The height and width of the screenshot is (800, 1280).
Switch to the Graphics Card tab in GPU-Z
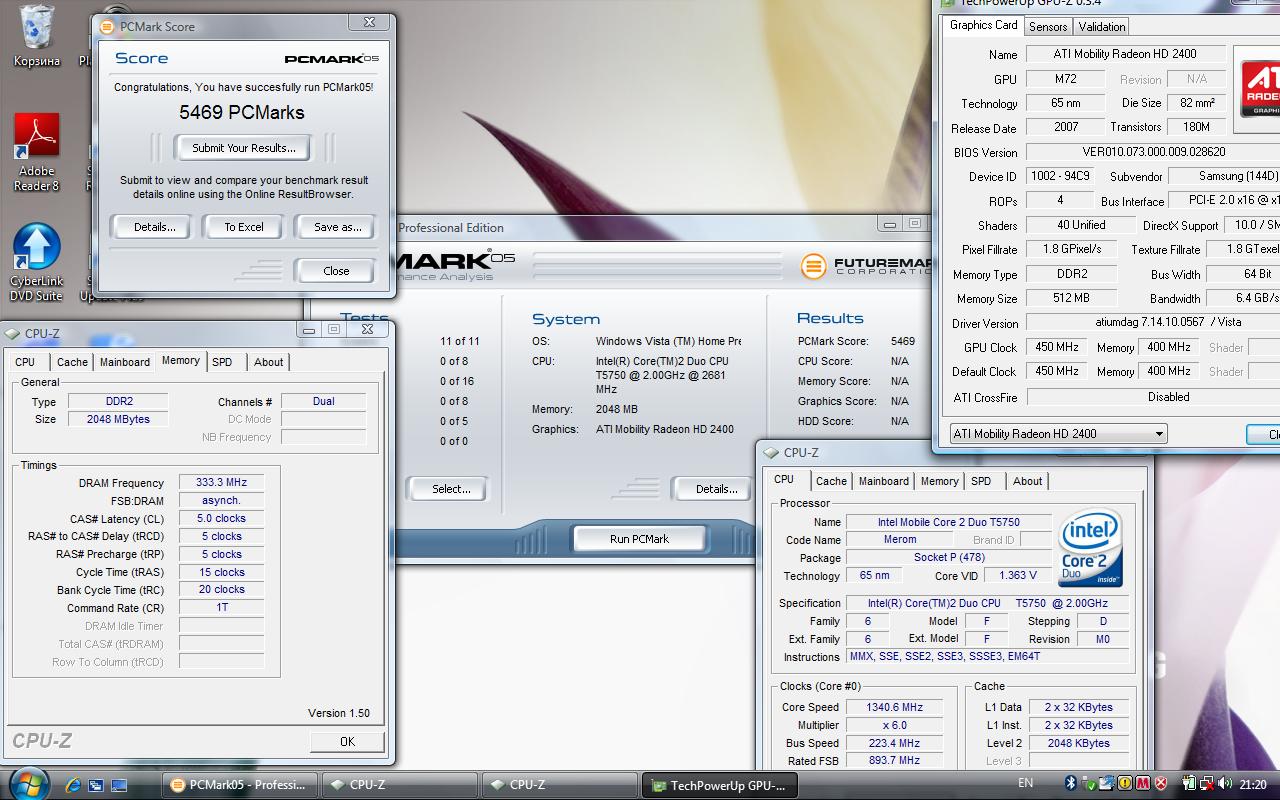pos(983,26)
